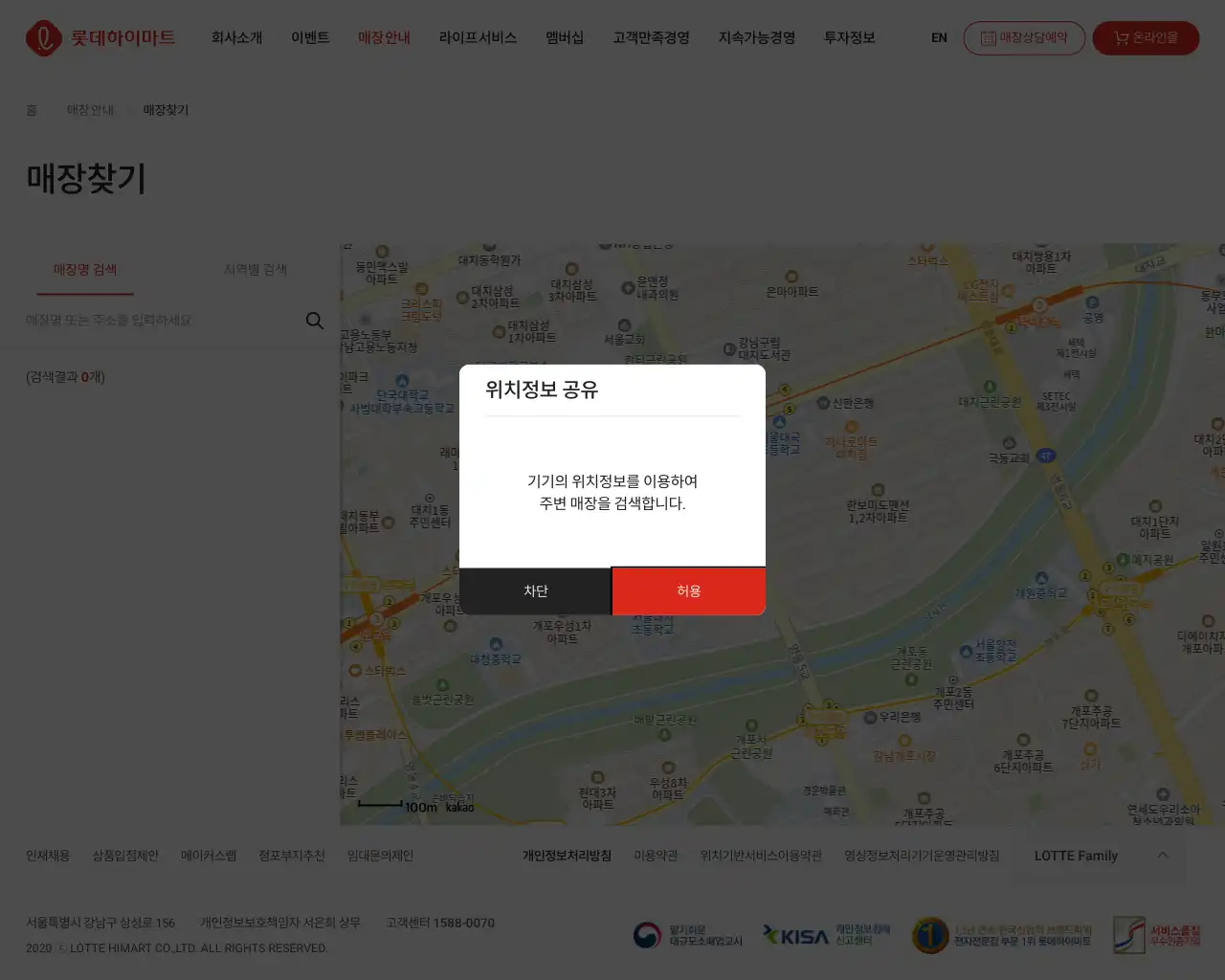Click the Lotte Himart logo icon

(x=43, y=38)
